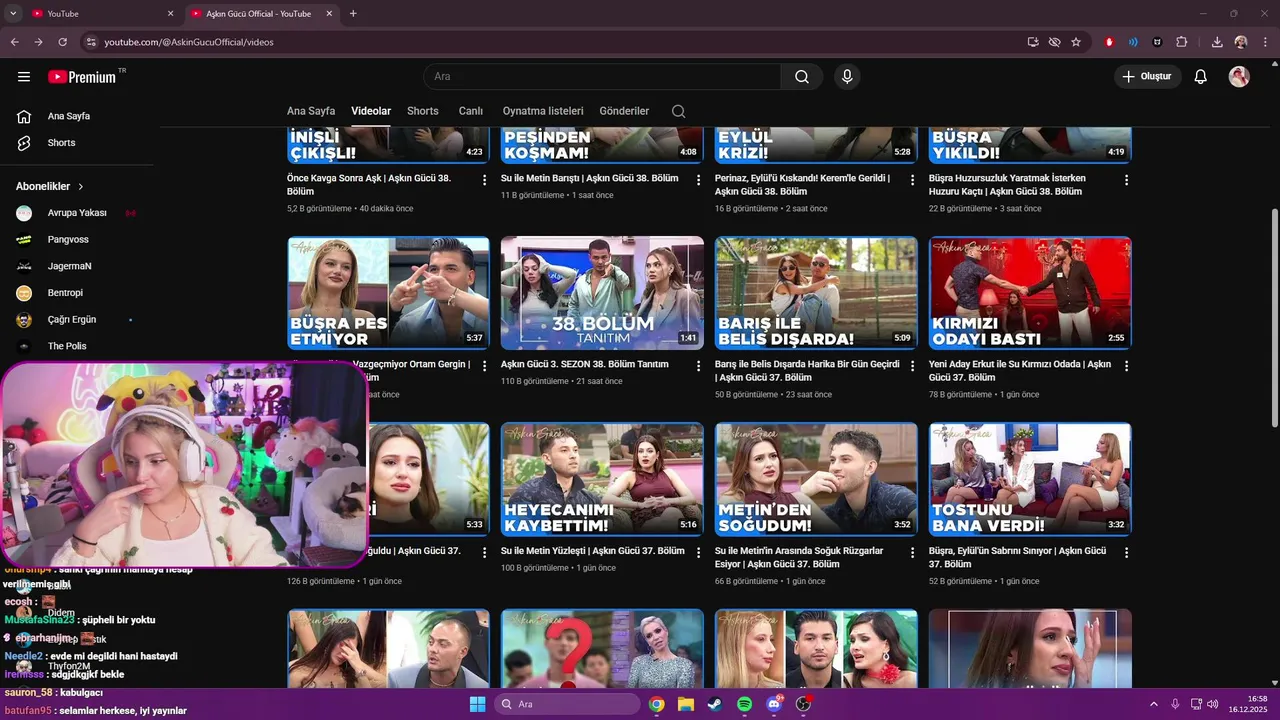
Task: Open the black cat extension icon
Action: tap(1157, 42)
